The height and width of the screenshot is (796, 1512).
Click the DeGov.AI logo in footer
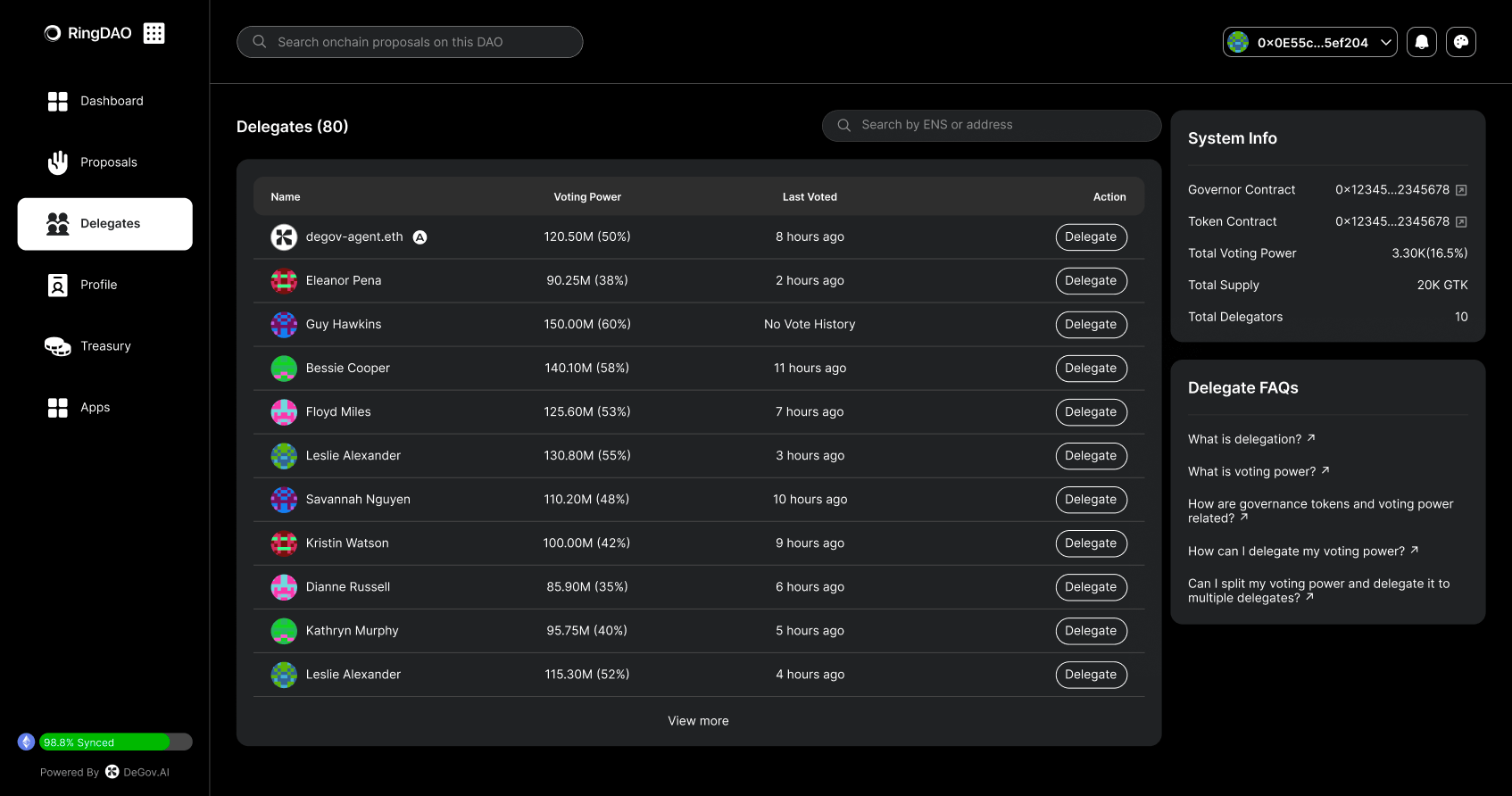[x=112, y=772]
